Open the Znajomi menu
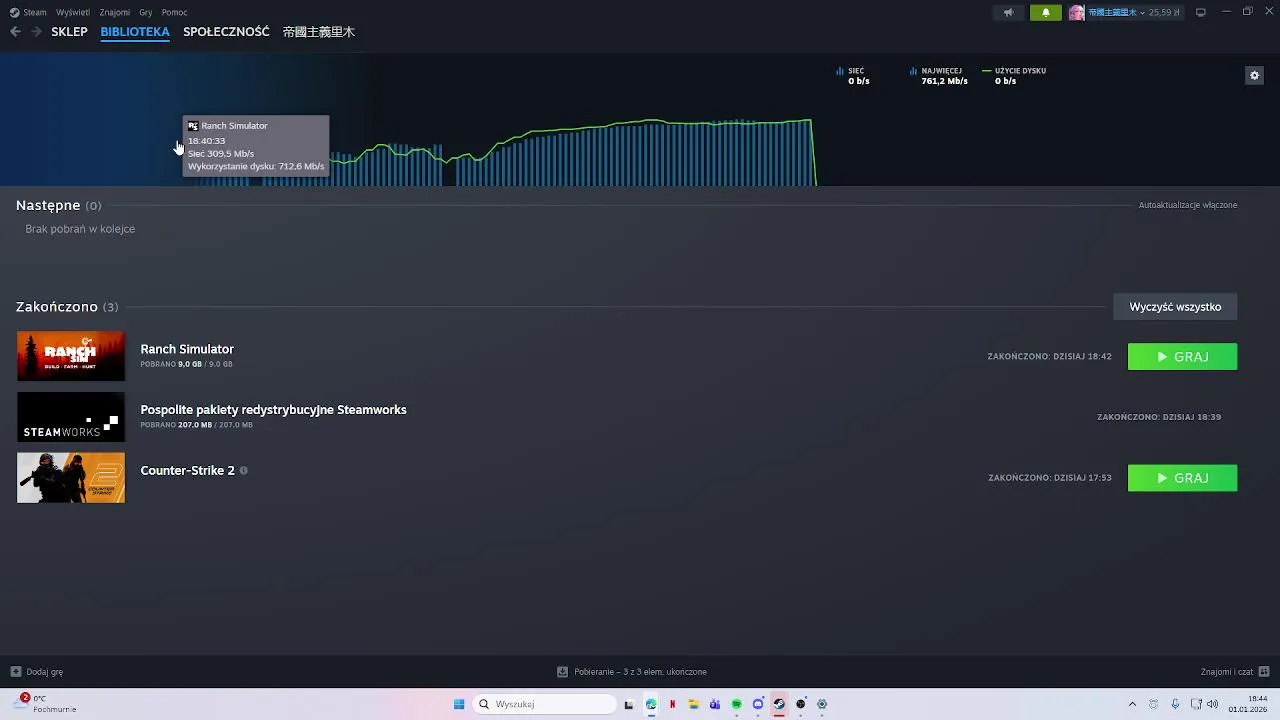1280x720 pixels. tap(115, 12)
